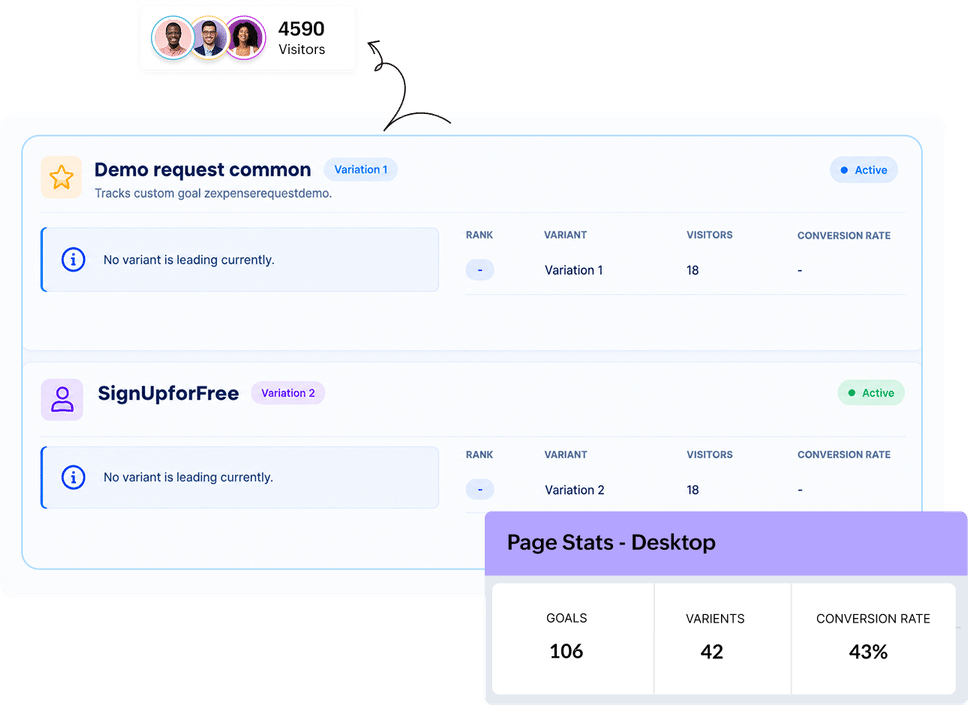Click the VARIENTS label in Page Stats

point(715,619)
